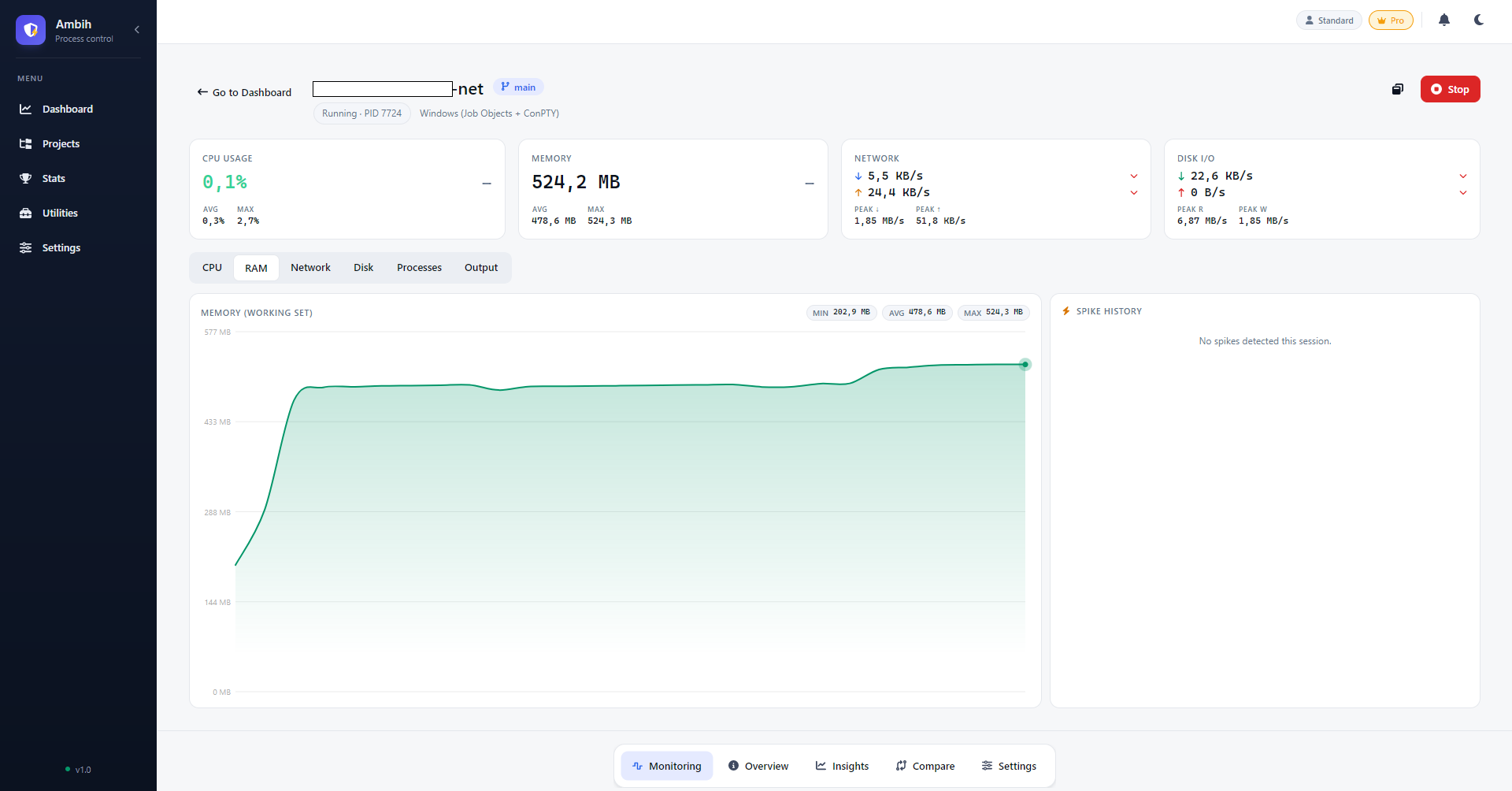Screen dimensions: 1512x791
Task: Expand disk write chevron
Action: [x=1463, y=193]
